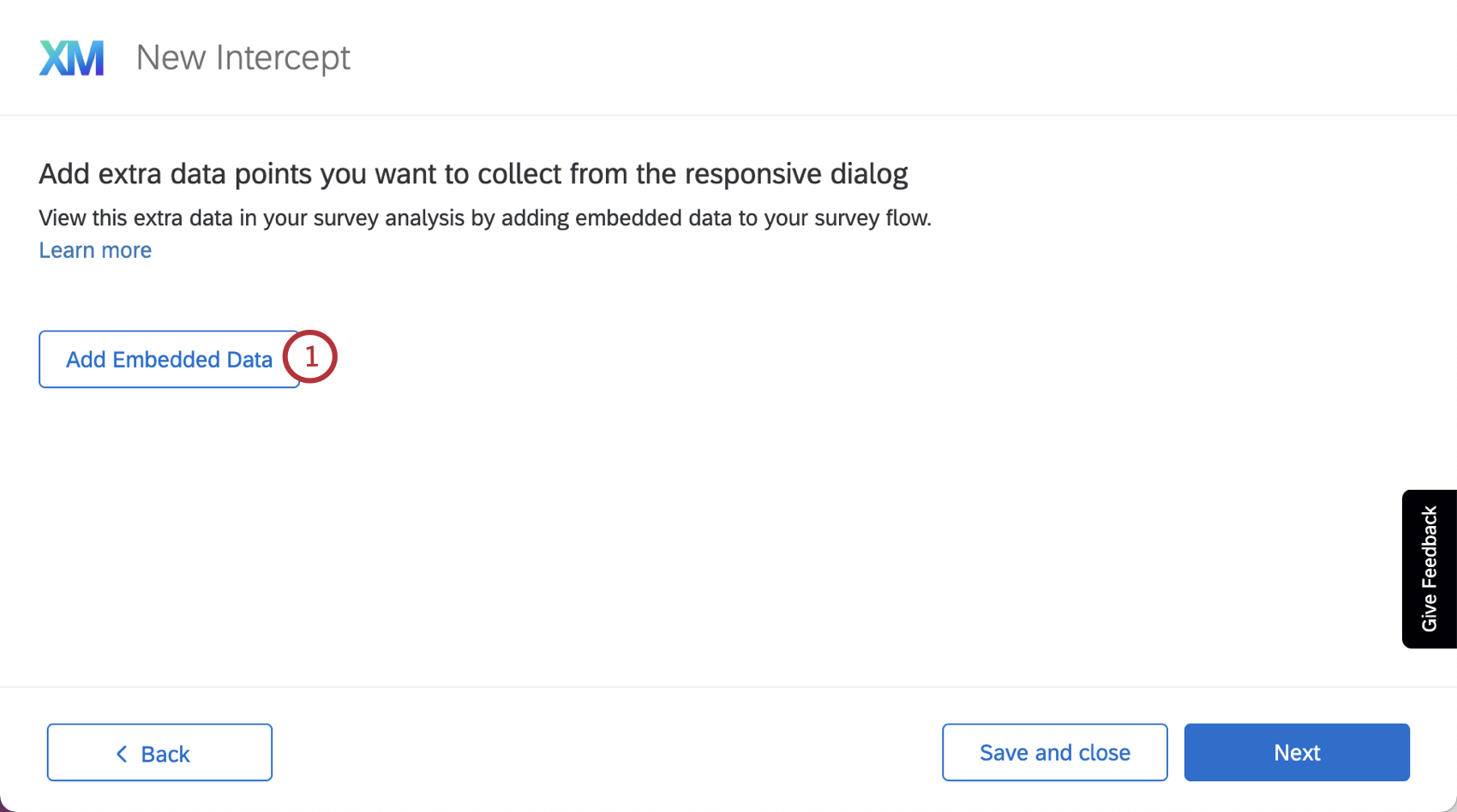Click the New Intercept page title
1457x812 pixels.
pos(243,57)
